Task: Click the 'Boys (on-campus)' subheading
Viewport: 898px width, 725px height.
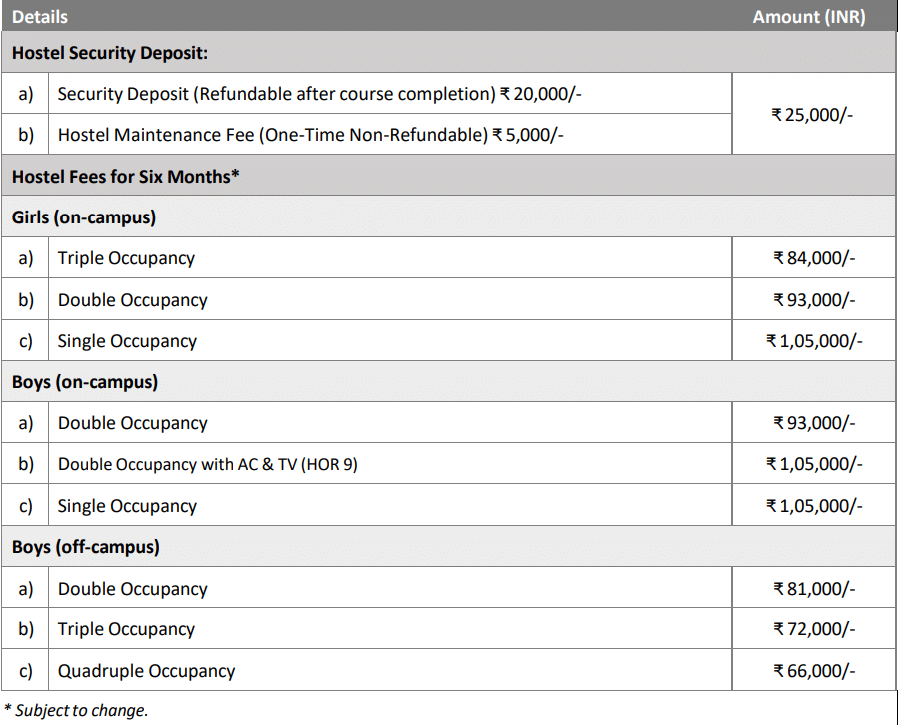Action: pos(85,382)
